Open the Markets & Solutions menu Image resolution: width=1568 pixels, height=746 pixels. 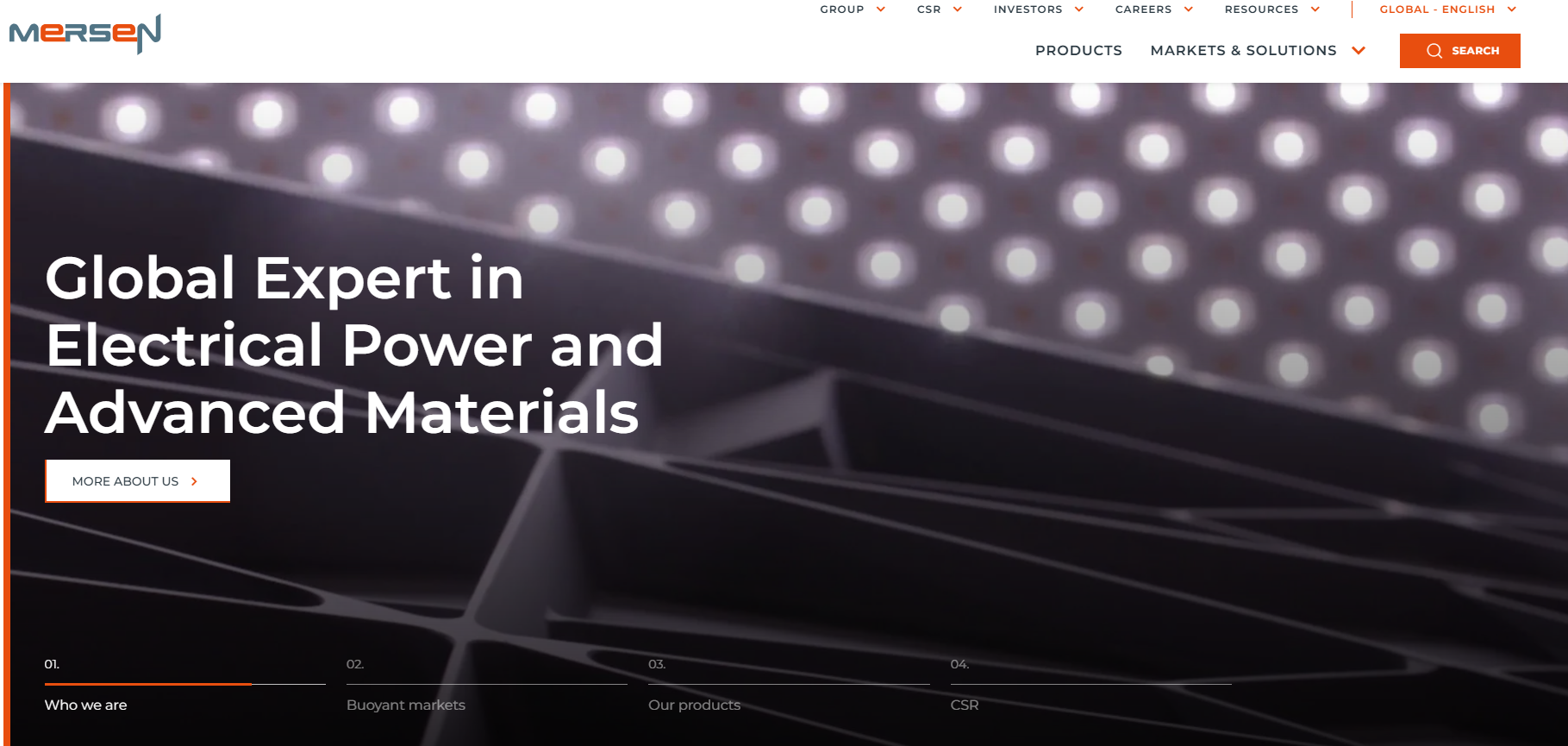1243,51
